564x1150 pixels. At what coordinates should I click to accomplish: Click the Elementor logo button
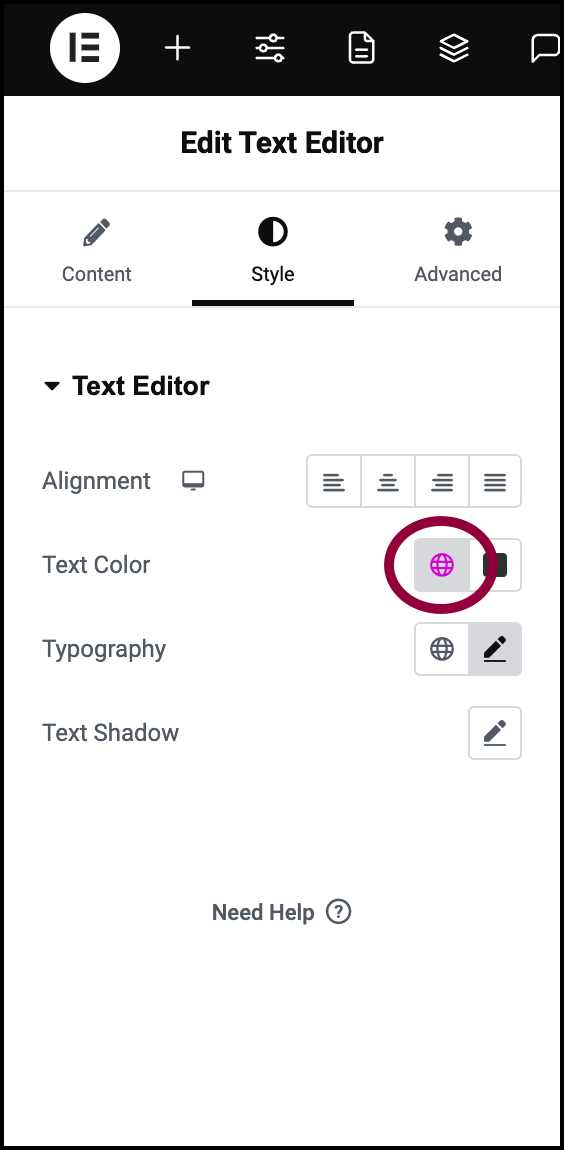(85, 48)
